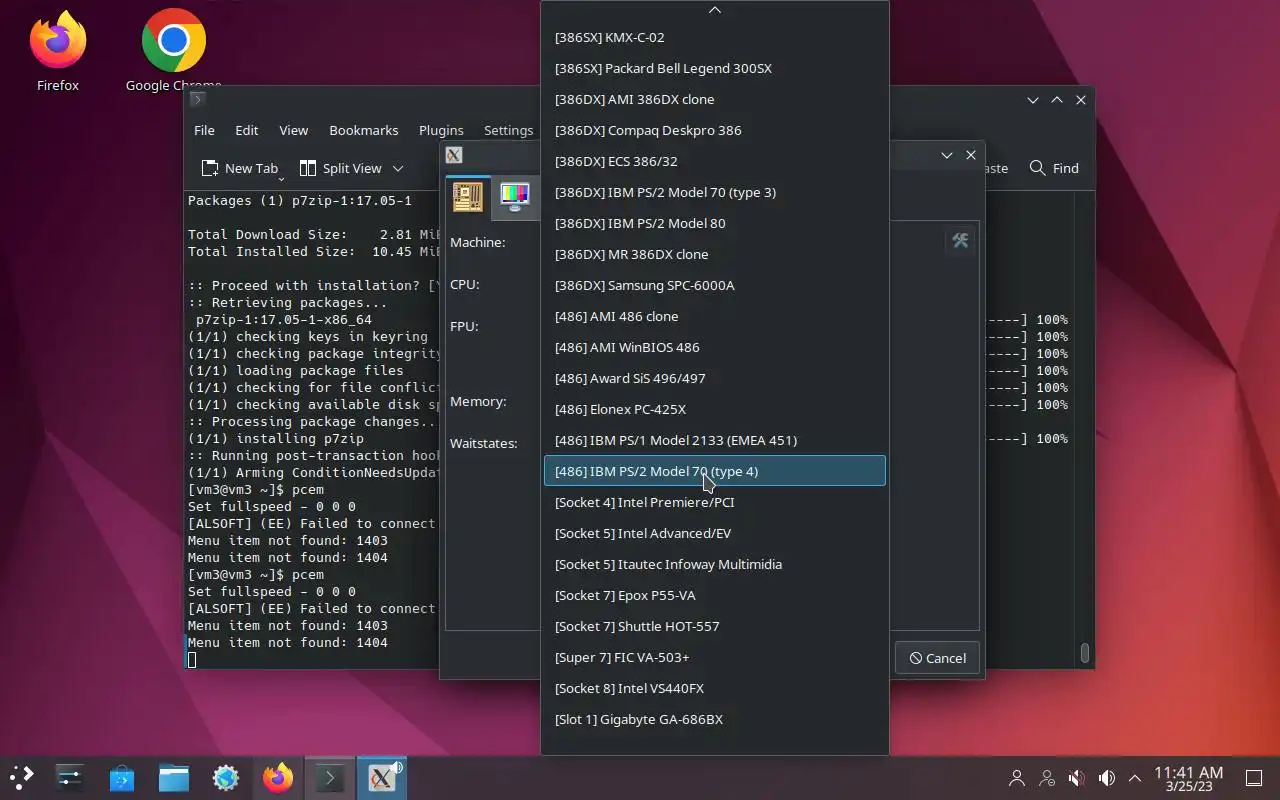
Task: Click the show desktop icon in tray
Action: tap(1254, 778)
